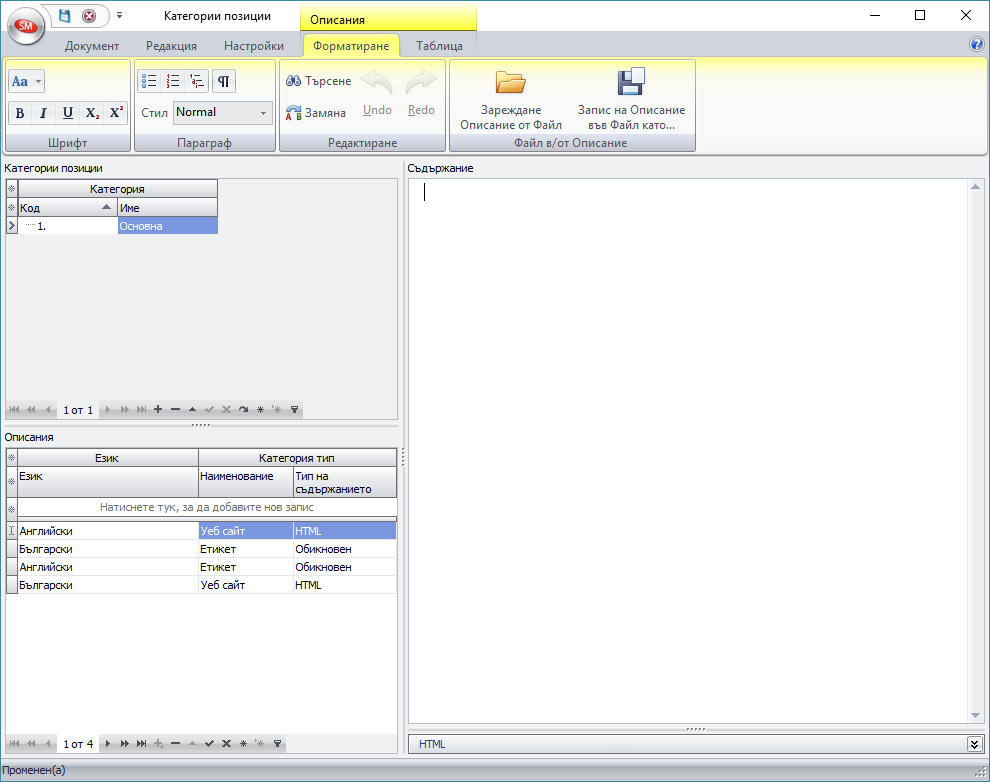990x782 pixels.
Task: Click the filter funnel in categories navigator
Action: (294, 410)
